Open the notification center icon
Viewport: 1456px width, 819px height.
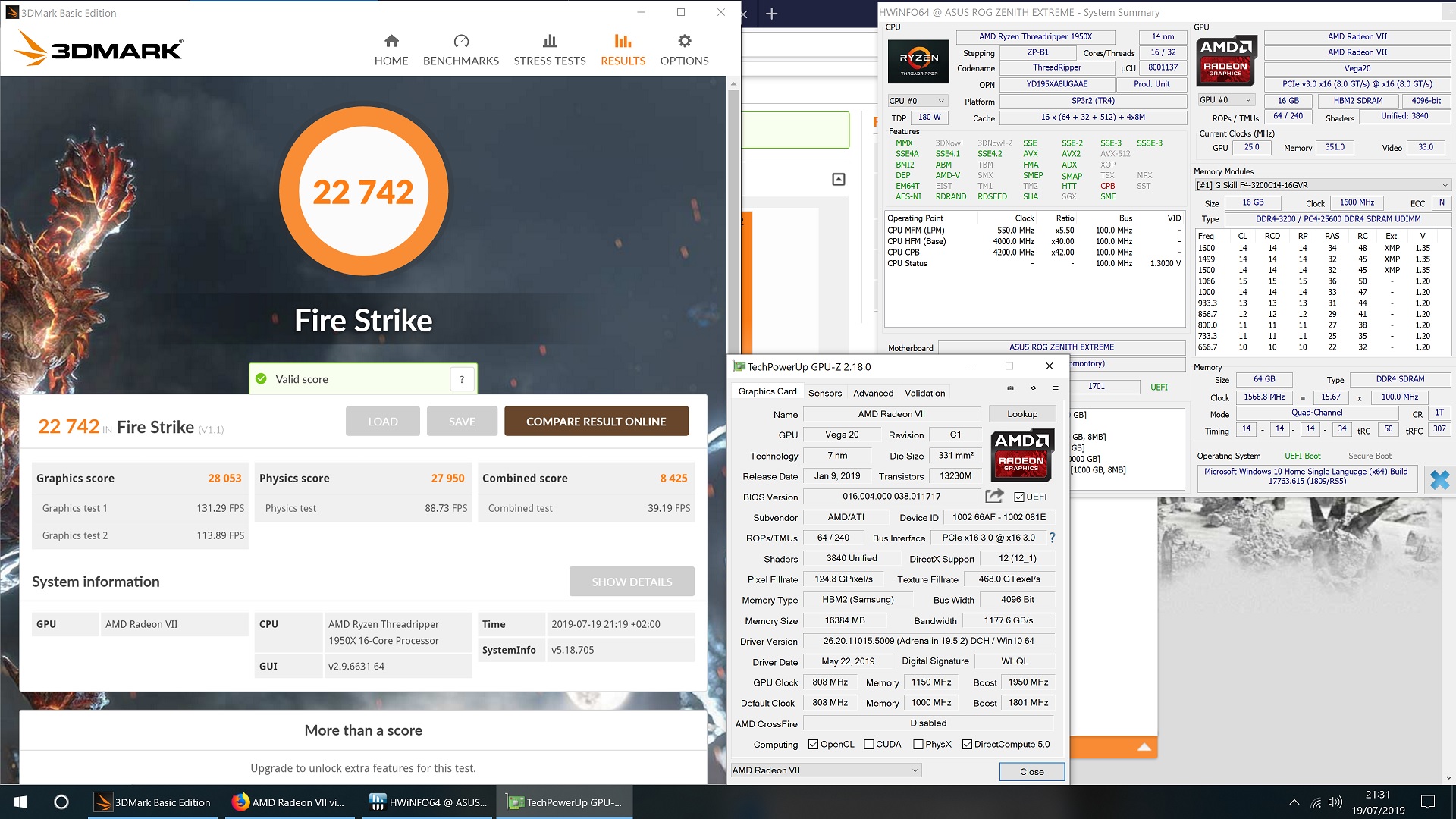pos(1428,802)
